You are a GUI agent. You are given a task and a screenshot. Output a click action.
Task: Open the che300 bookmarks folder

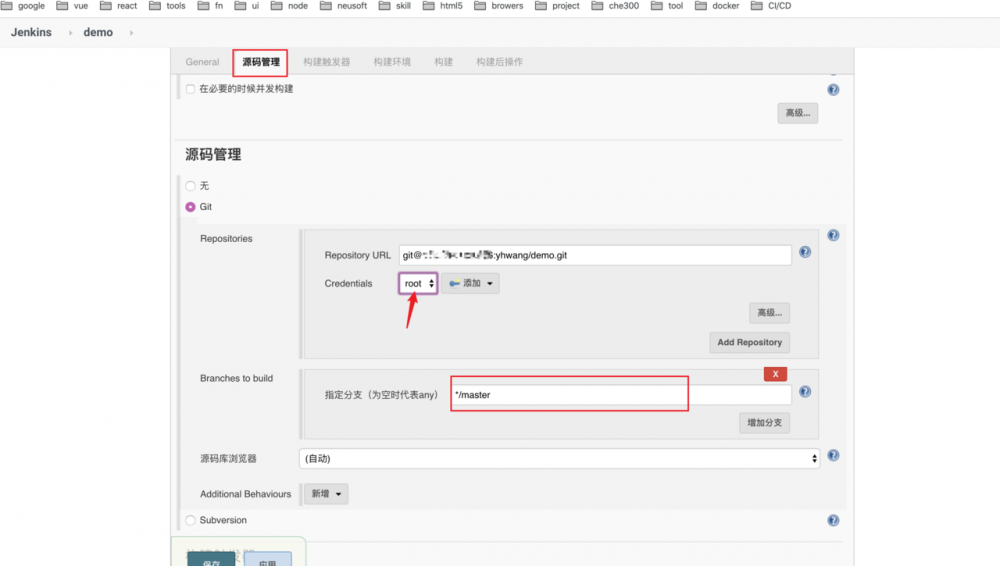tap(615, 6)
